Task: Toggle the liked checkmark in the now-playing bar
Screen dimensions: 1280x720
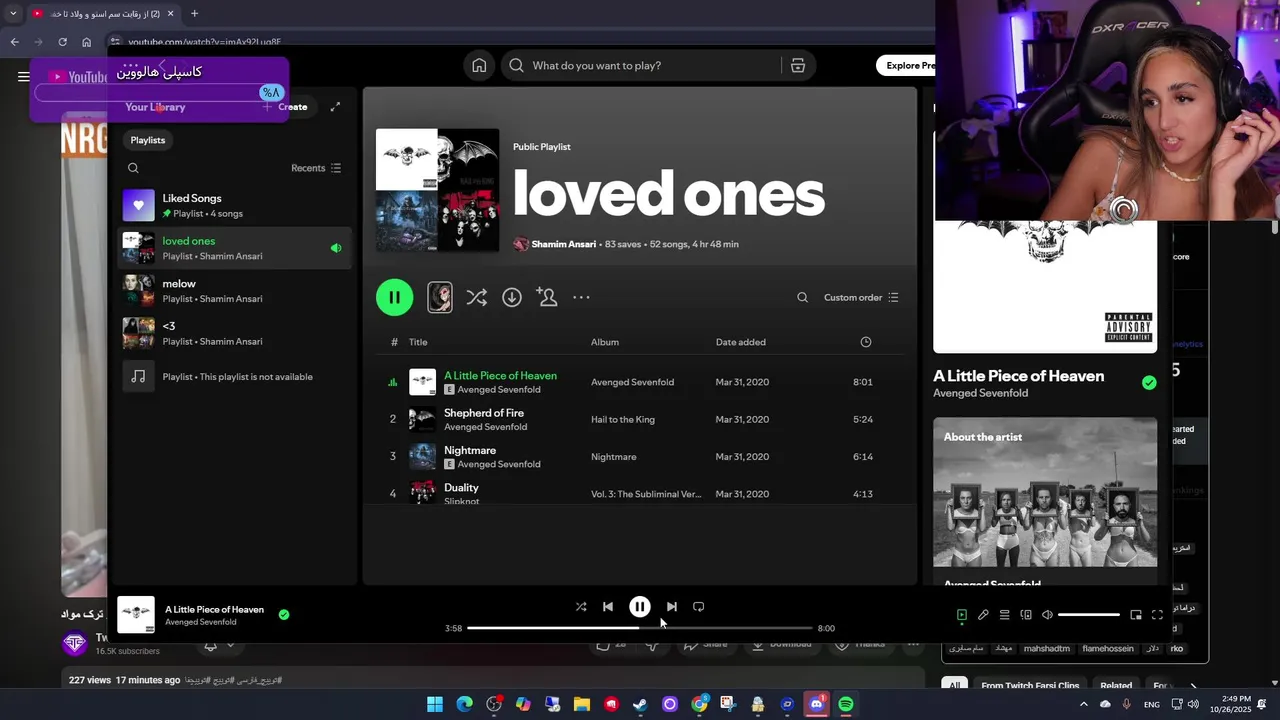Action: click(284, 615)
